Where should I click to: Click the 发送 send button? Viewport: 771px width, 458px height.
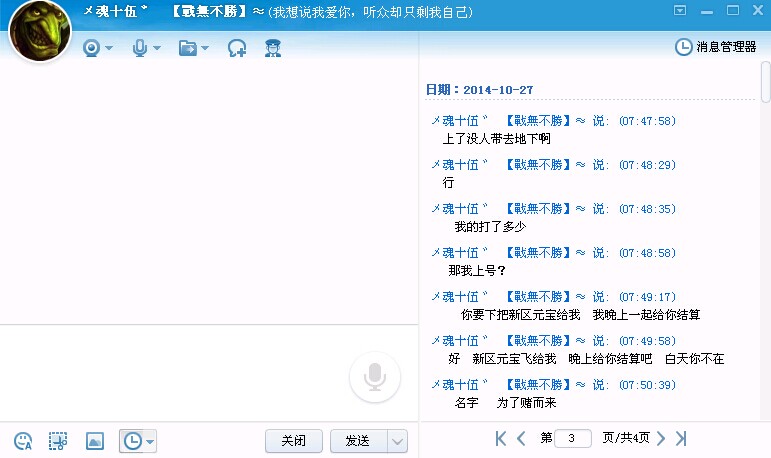[x=357, y=441]
